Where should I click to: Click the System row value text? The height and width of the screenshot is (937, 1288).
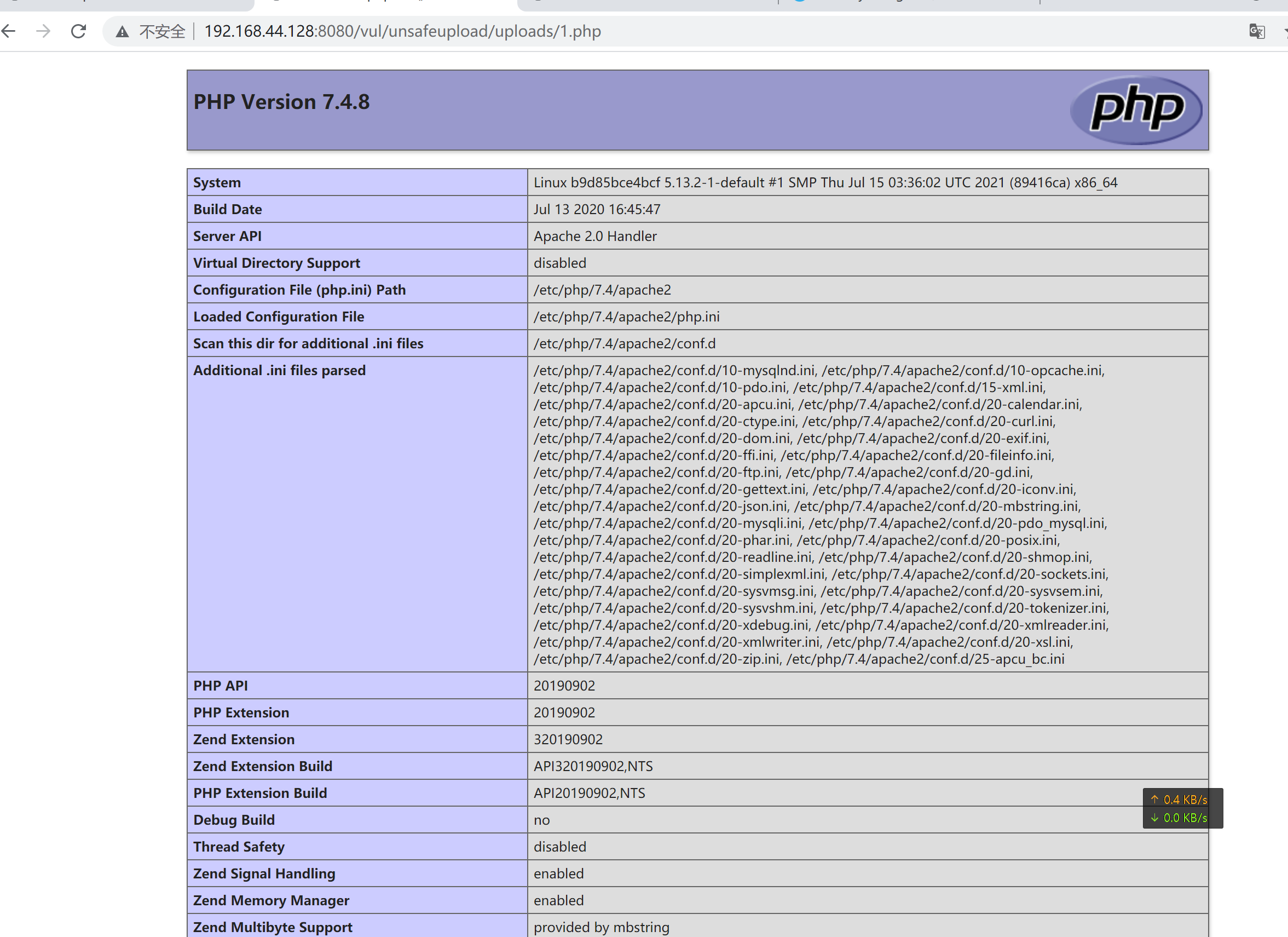click(824, 182)
